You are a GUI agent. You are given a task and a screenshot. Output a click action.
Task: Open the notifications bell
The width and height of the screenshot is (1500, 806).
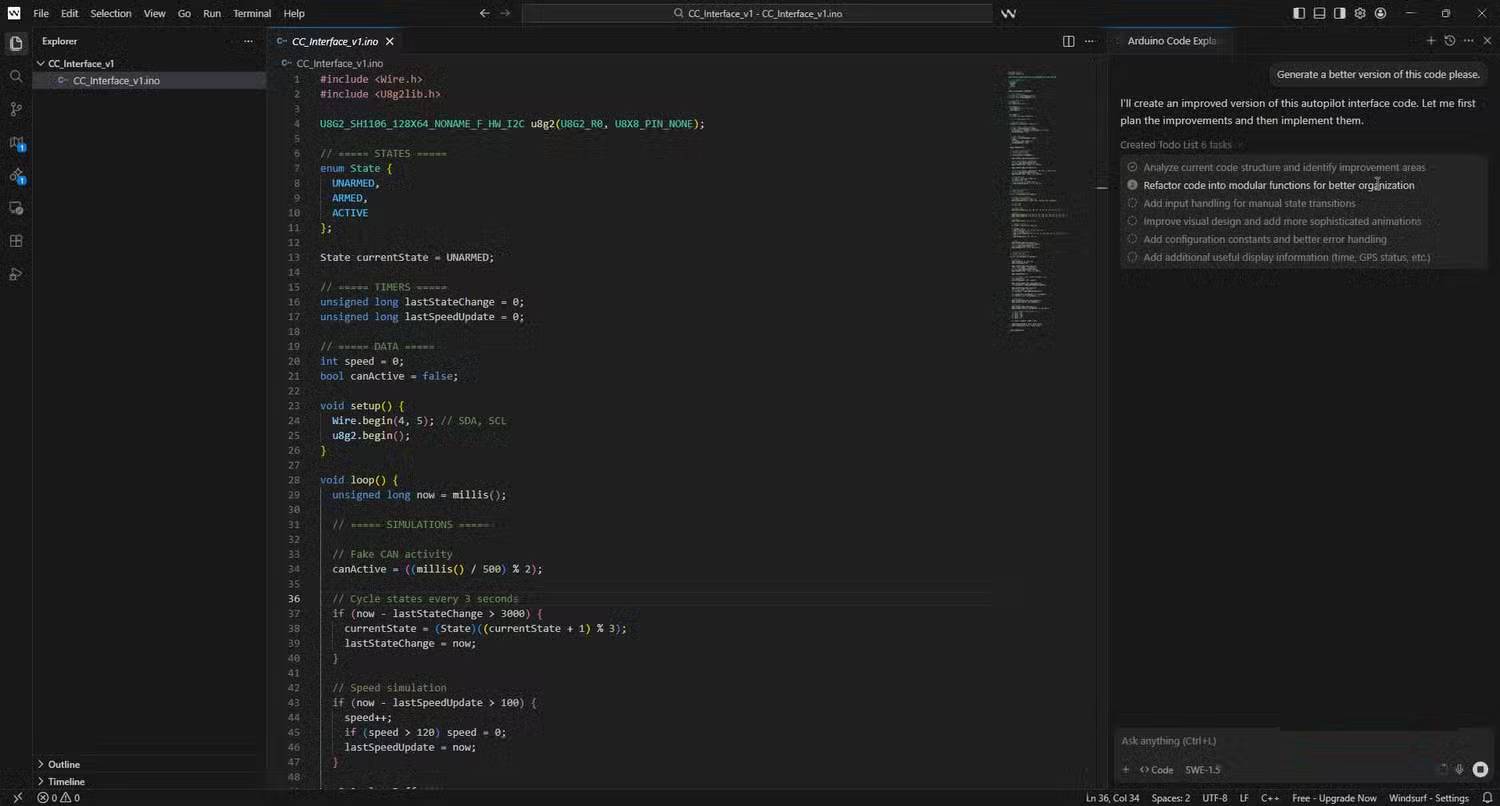tap(1485, 798)
